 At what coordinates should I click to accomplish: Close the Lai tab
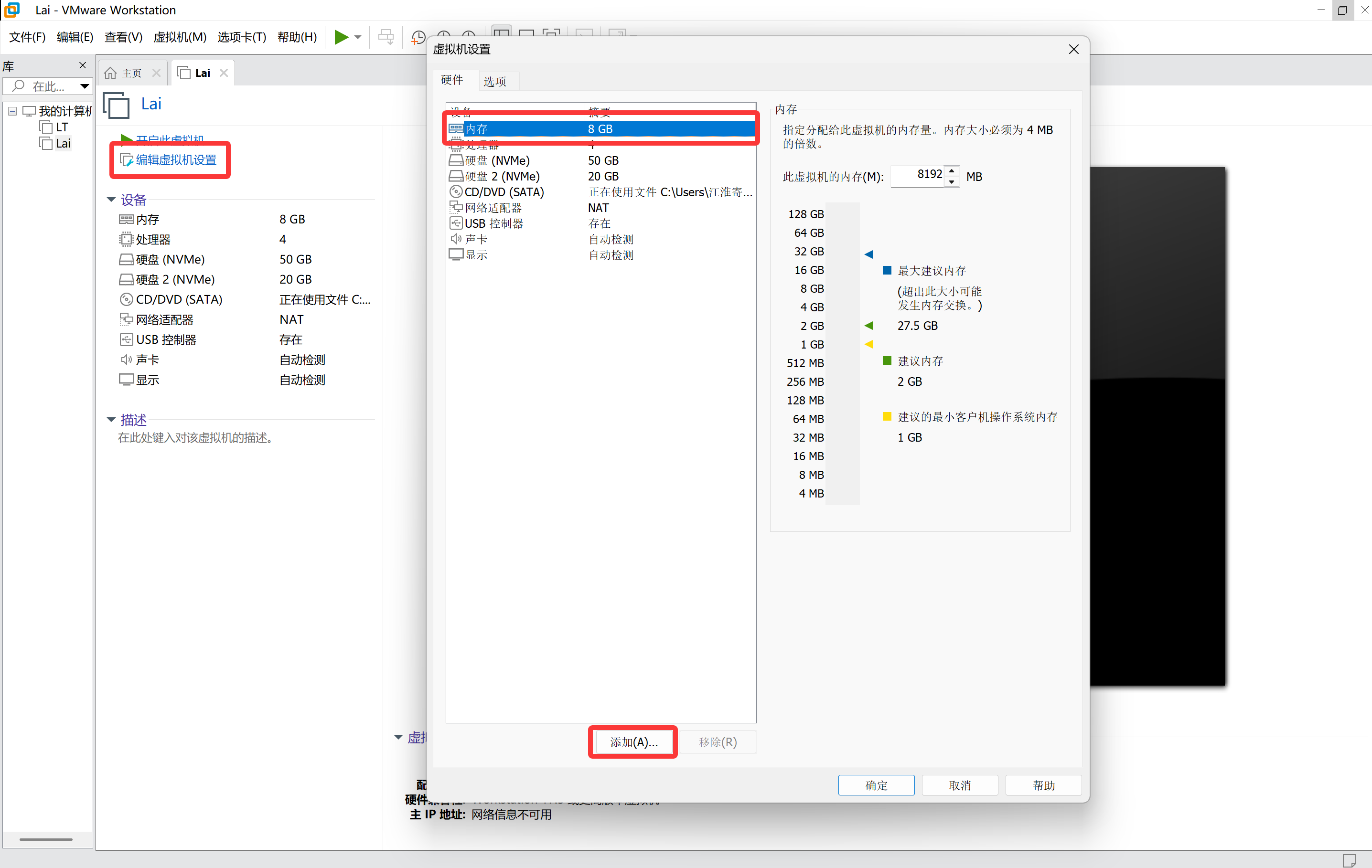click(x=224, y=73)
